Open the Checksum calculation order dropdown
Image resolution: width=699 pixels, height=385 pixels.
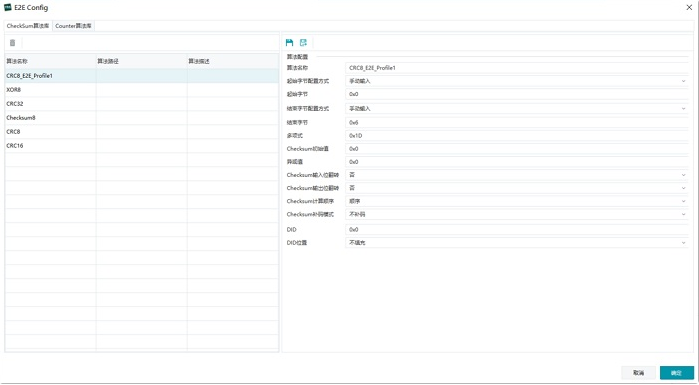click(517, 201)
